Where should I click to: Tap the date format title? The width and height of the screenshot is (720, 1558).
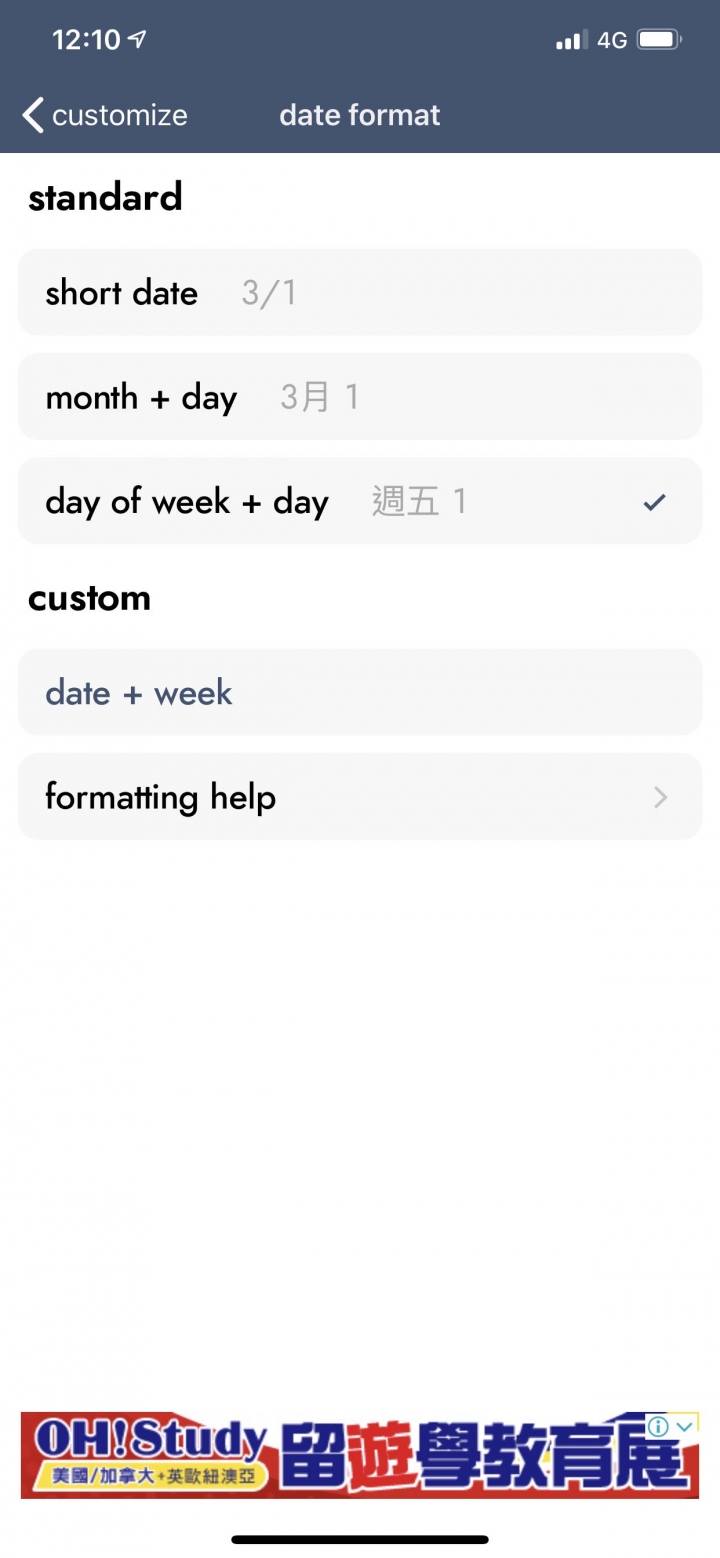pyautogui.click(x=360, y=115)
